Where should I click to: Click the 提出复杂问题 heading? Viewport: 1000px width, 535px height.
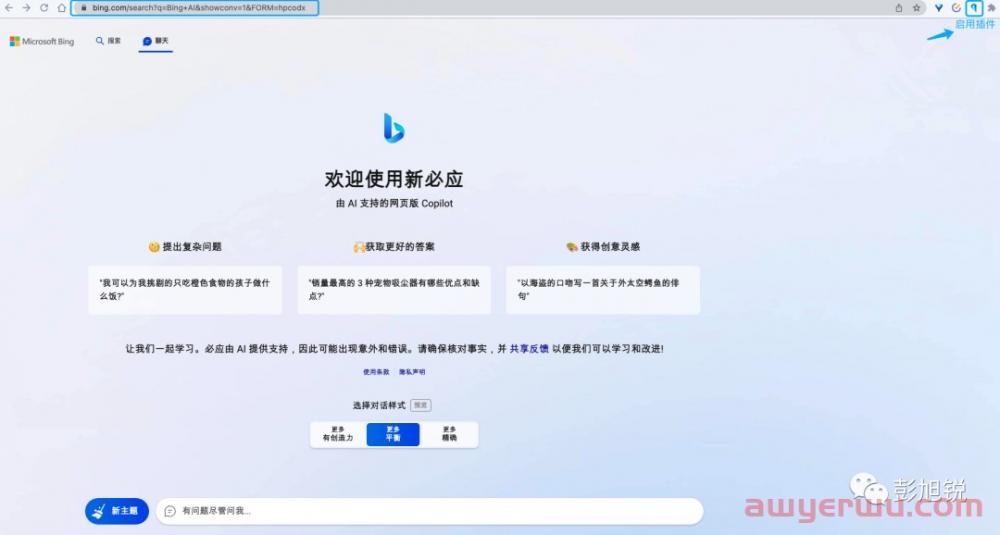(x=185, y=247)
